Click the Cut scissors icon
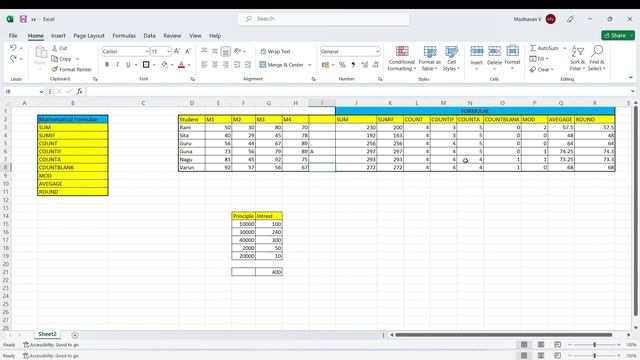The height and width of the screenshot is (360, 640). pyautogui.click(x=55, y=48)
